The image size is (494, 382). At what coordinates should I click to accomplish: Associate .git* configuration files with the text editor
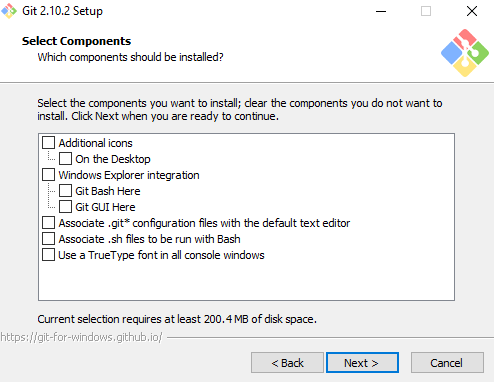[48, 223]
